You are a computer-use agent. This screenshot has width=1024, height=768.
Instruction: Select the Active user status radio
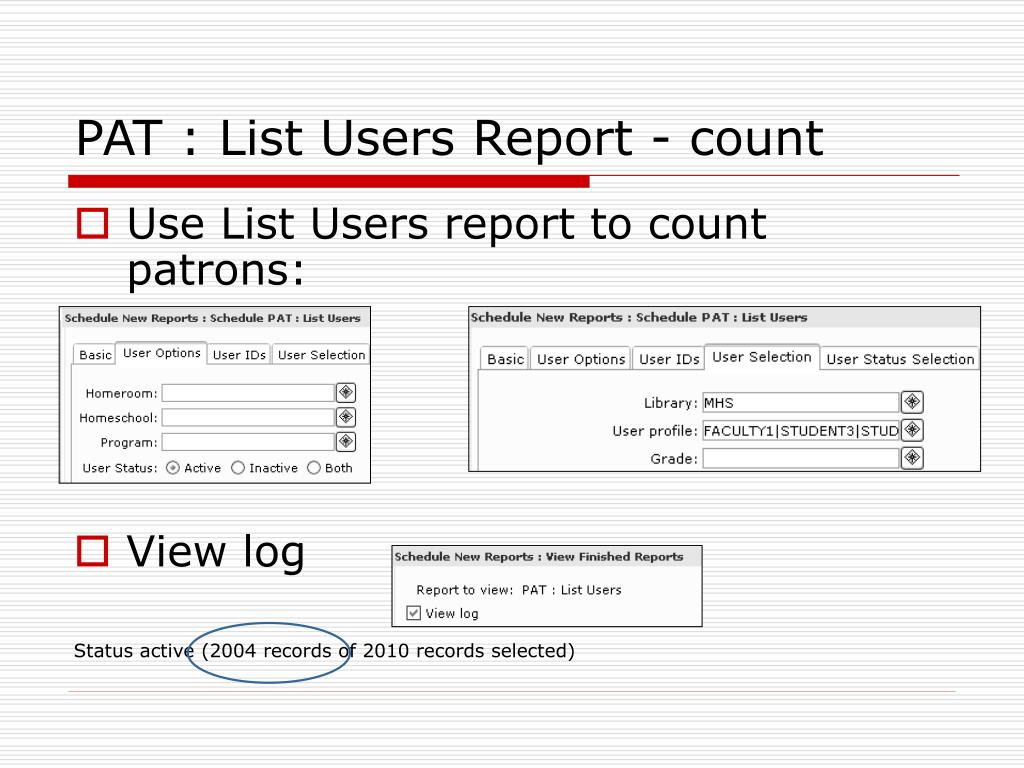[x=172, y=468]
